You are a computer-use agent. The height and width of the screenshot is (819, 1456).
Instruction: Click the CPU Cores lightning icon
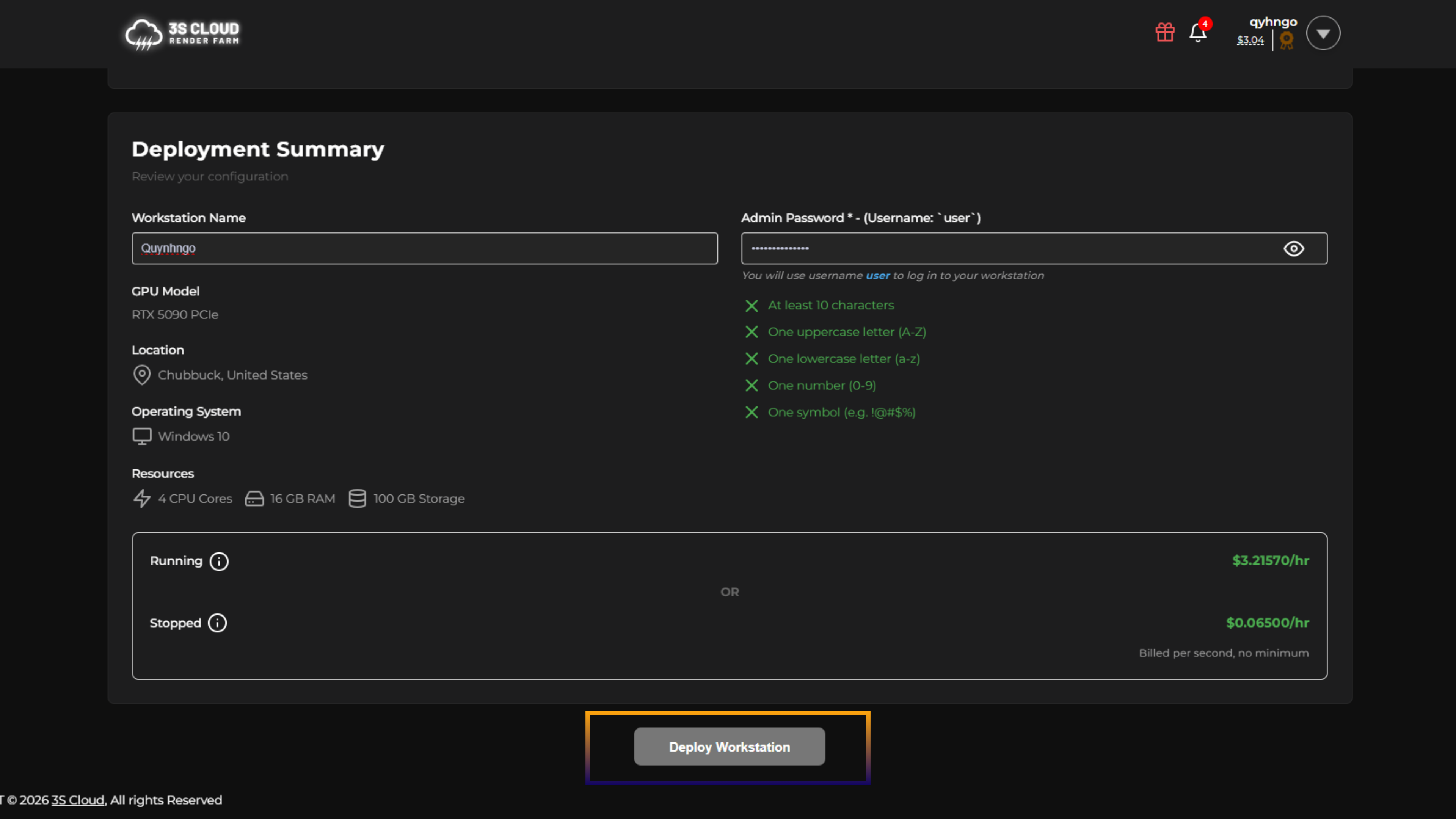coord(141,499)
